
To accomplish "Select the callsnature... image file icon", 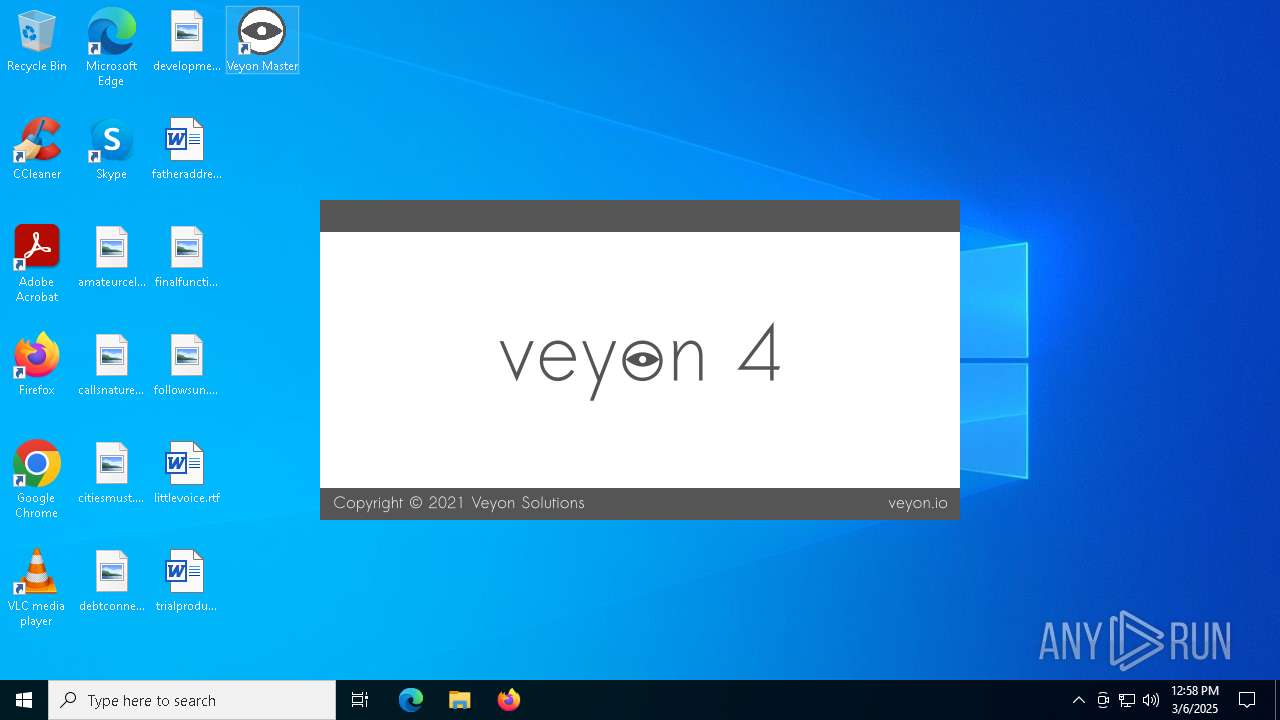I will tap(111, 365).
